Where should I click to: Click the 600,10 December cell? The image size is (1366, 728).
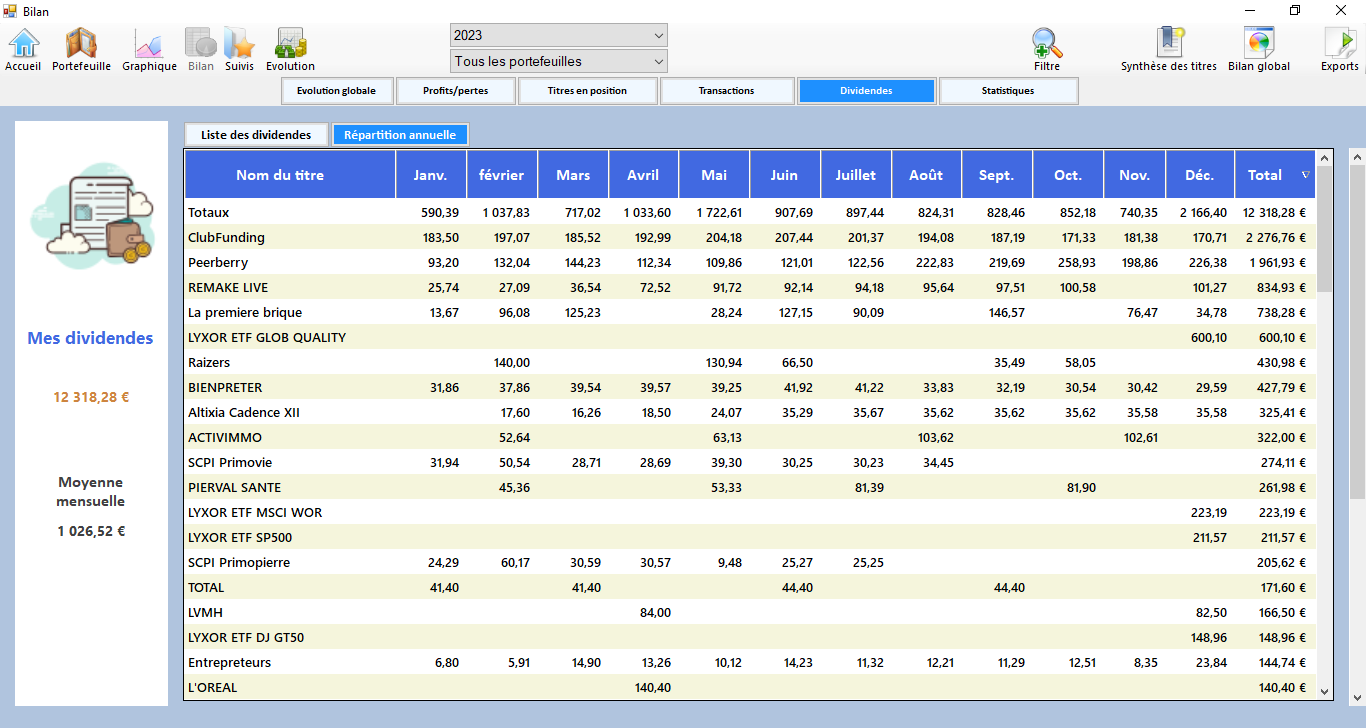click(1209, 337)
